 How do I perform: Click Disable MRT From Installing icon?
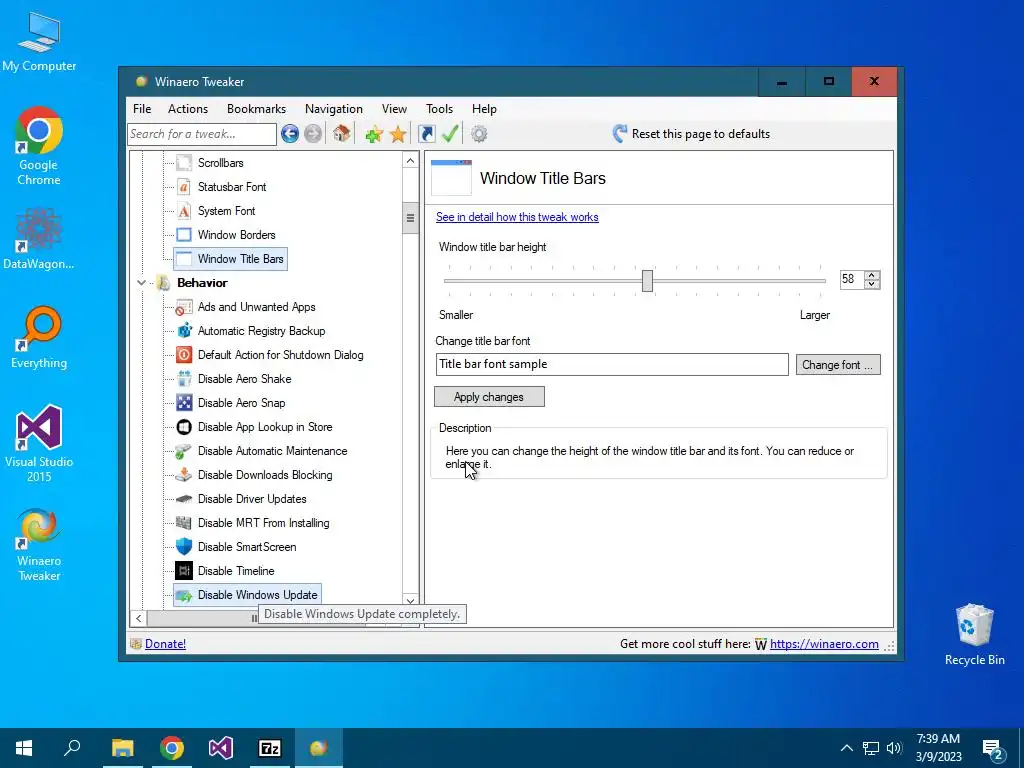184,523
